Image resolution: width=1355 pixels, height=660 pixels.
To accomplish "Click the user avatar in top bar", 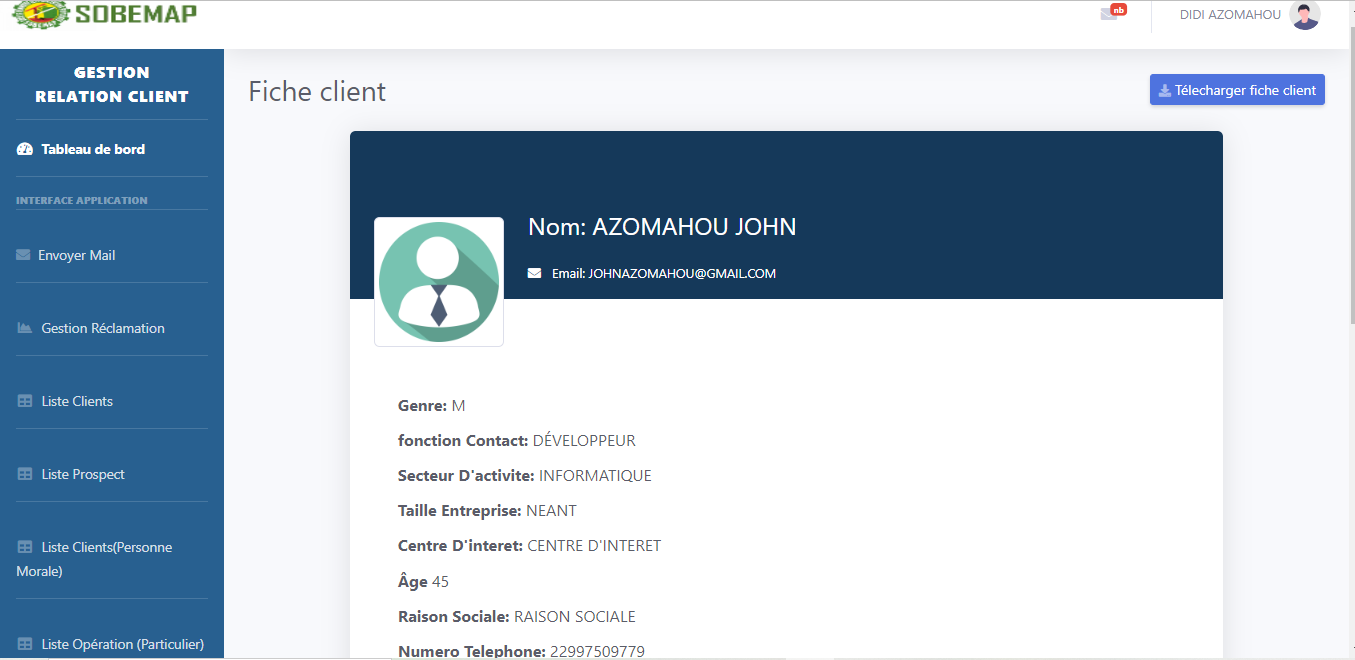I will click(1304, 15).
